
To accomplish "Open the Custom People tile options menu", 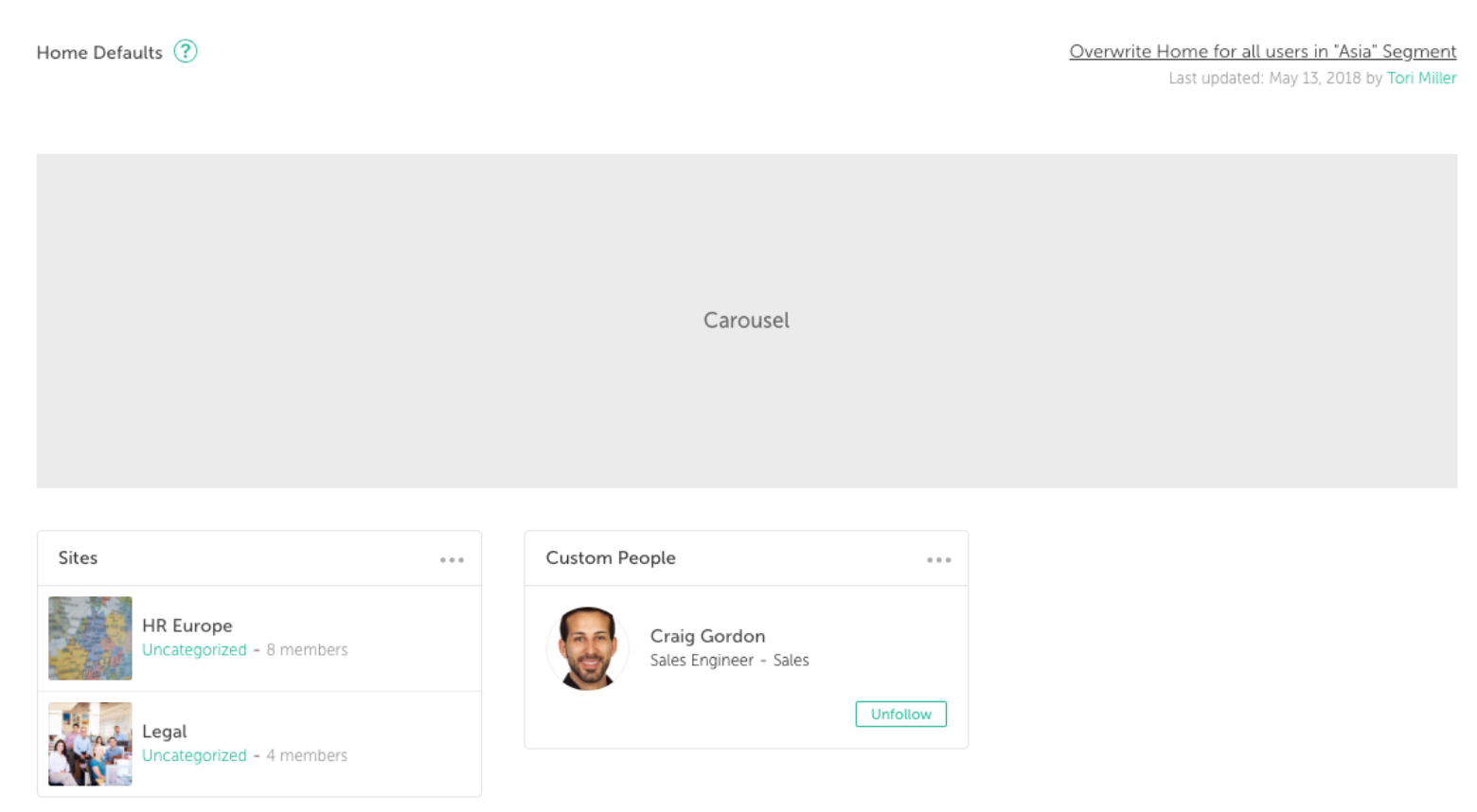I will [938, 560].
